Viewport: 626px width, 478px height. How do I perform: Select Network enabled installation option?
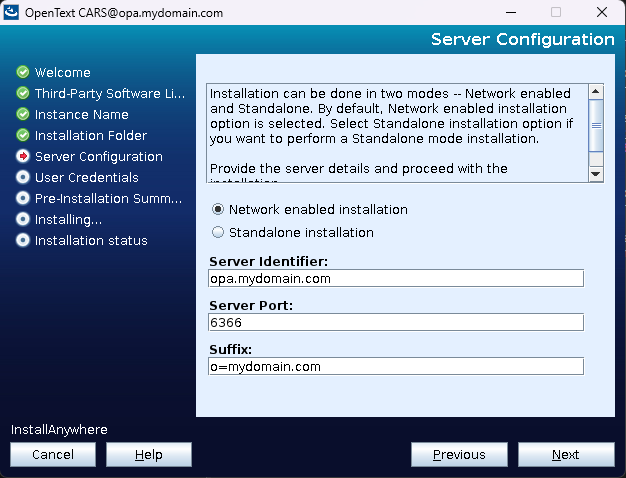pos(218,210)
